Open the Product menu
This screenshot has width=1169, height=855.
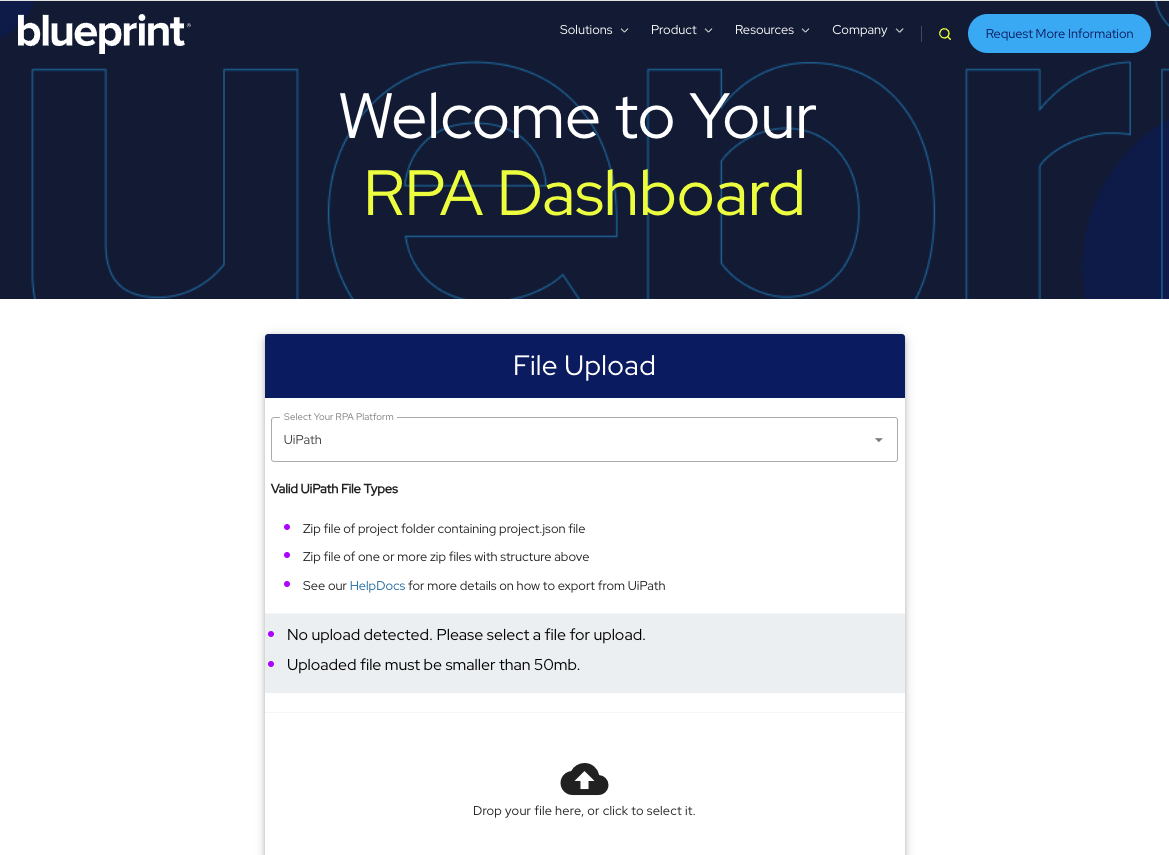(674, 30)
